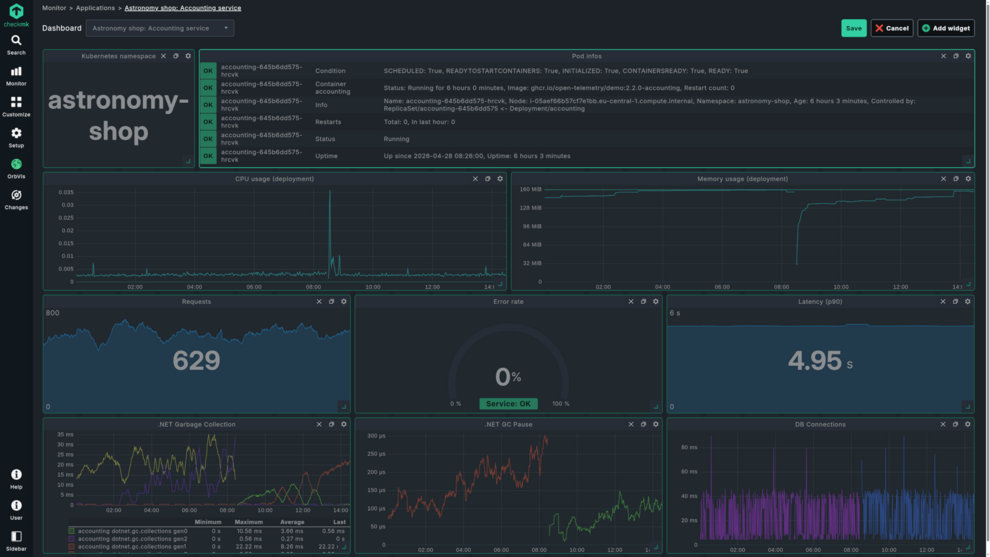Save the dashboard
Image resolution: width=990 pixels, height=557 pixels.
pyautogui.click(x=854, y=28)
